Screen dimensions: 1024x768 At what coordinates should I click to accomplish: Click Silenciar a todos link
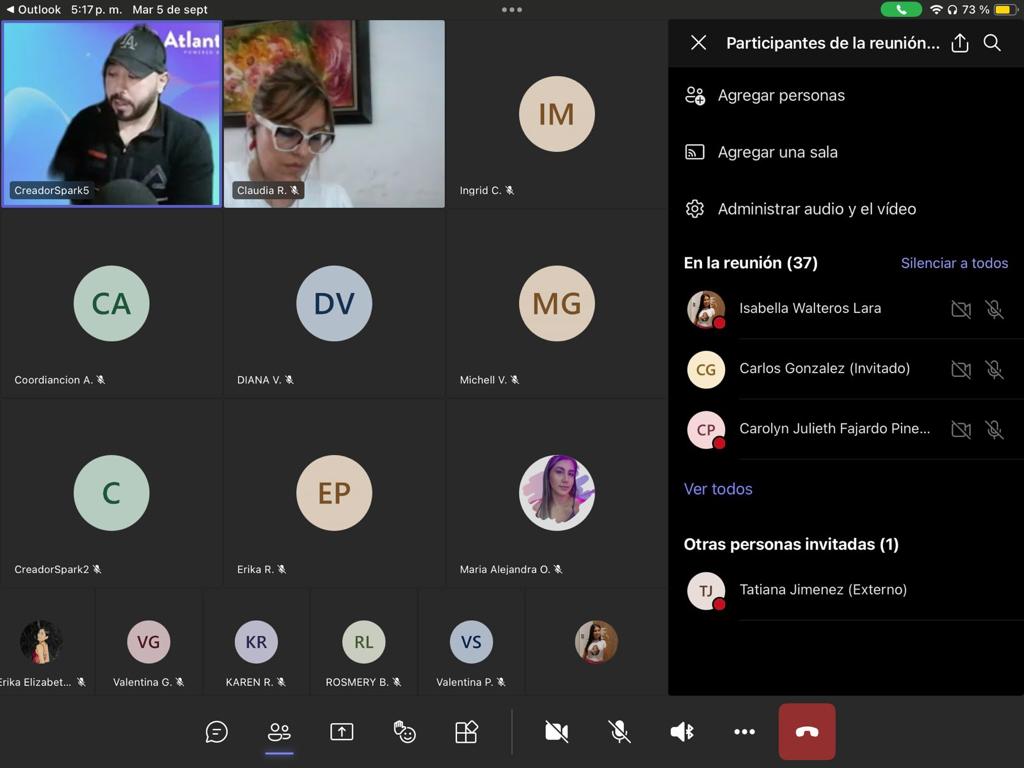pos(954,263)
